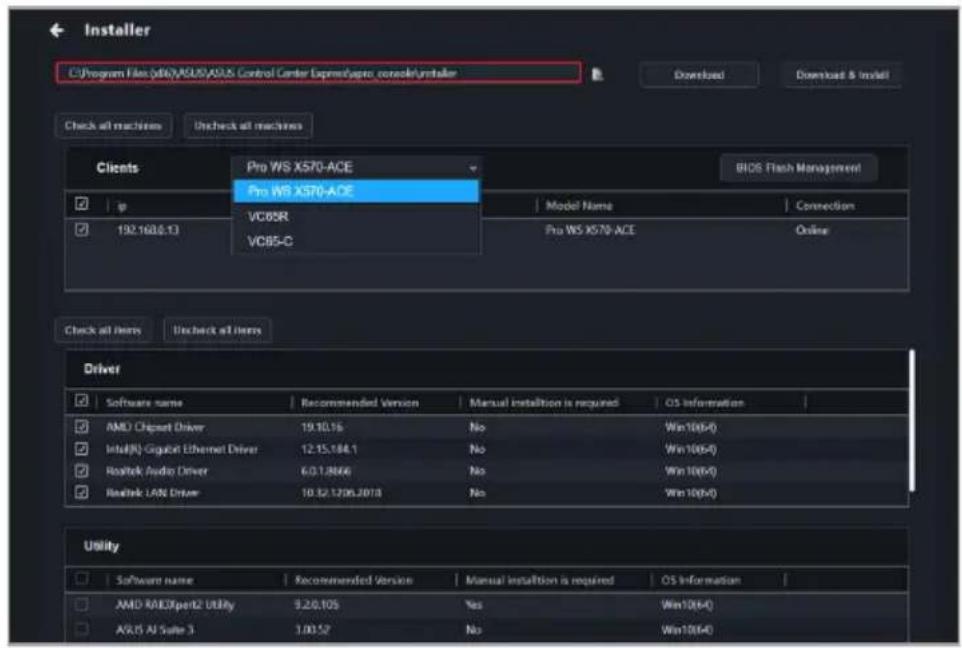Screen dimensions: 962x648
Task: Click Uncheck all machines button
Action: pyautogui.click(x=248, y=126)
